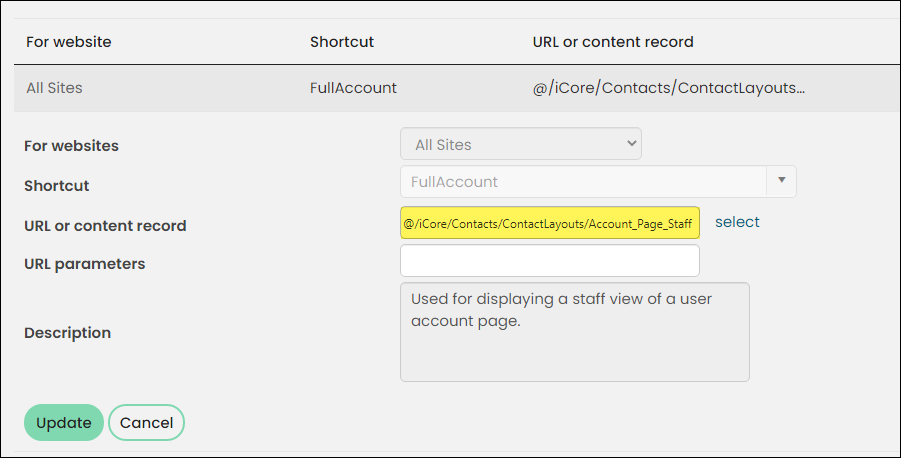Click the URL or content record column header
This screenshot has width=901, height=458.
click(613, 42)
